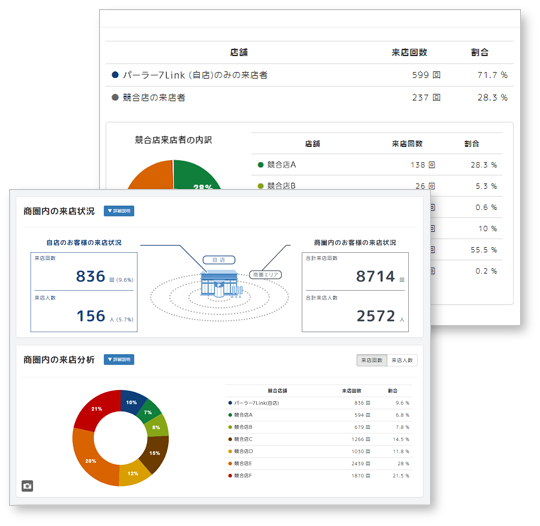Select the light green 8% donut segment
540x526 pixels.
coord(157,427)
